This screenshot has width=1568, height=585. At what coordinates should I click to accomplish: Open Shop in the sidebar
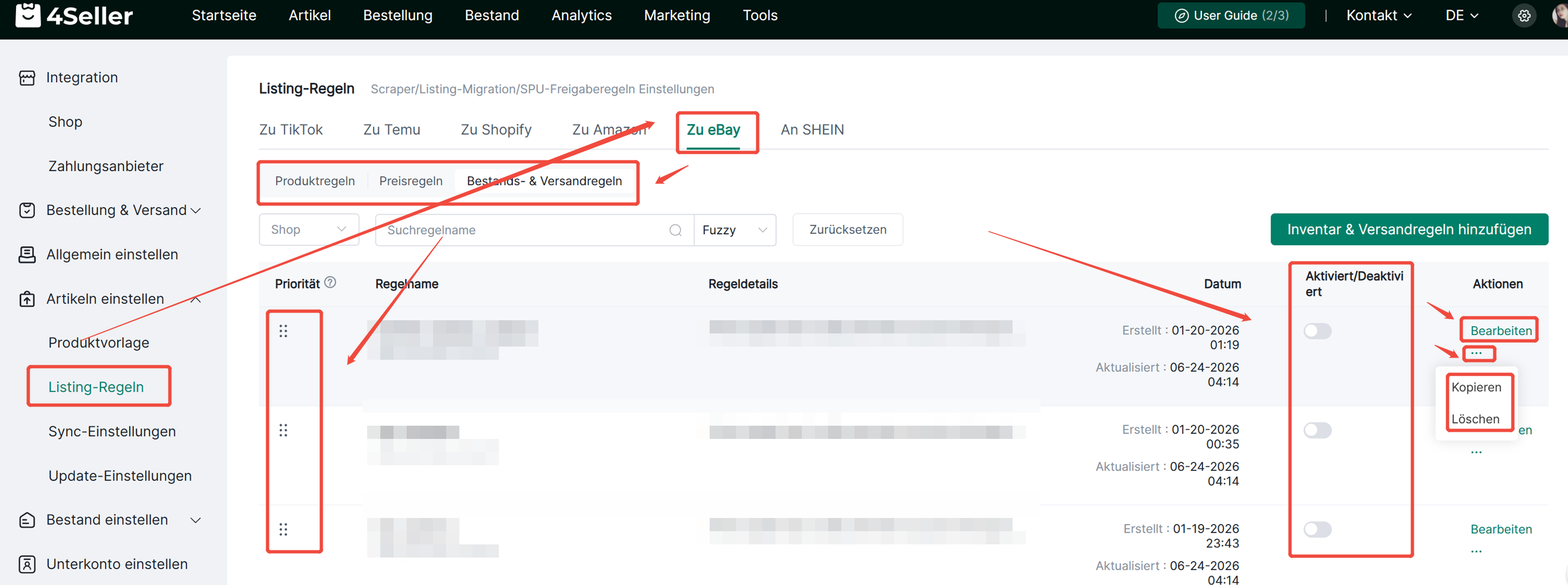point(65,122)
